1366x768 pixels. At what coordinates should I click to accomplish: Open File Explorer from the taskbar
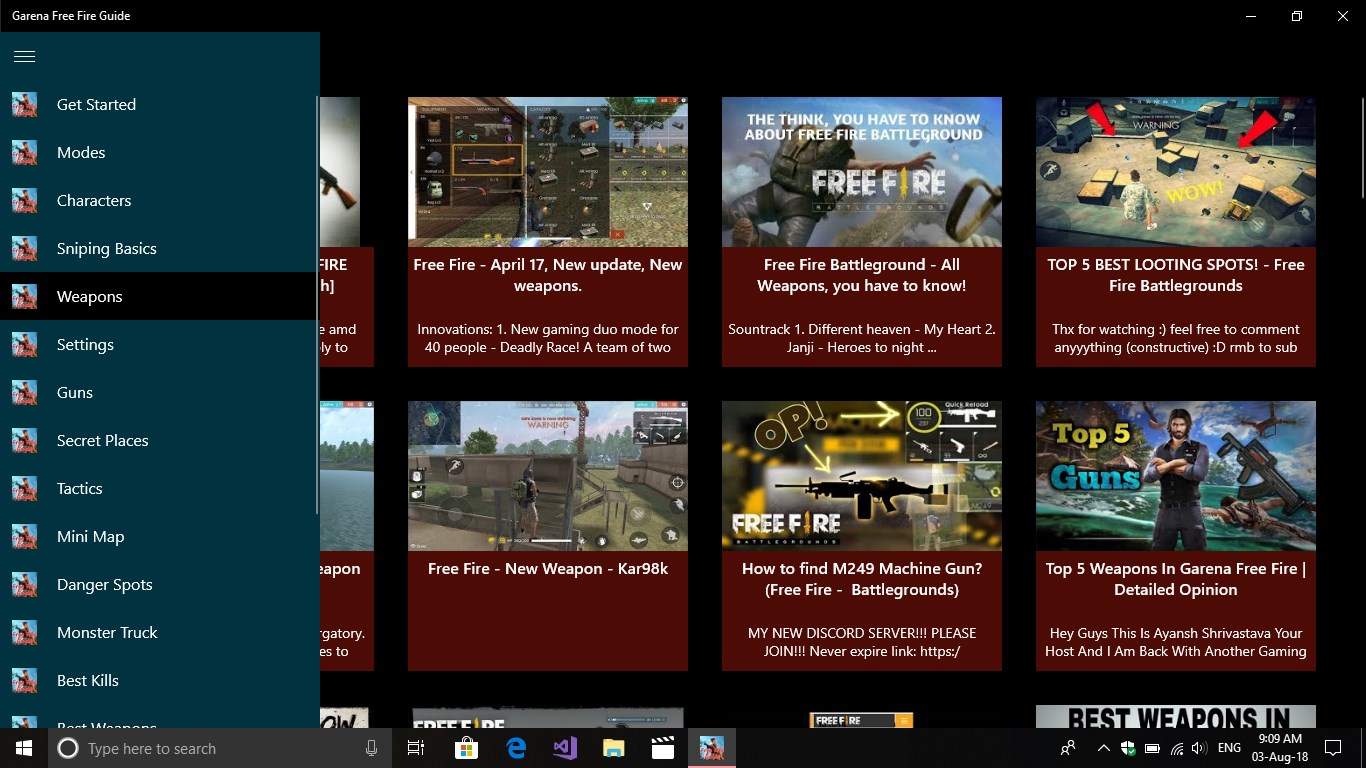[614, 748]
